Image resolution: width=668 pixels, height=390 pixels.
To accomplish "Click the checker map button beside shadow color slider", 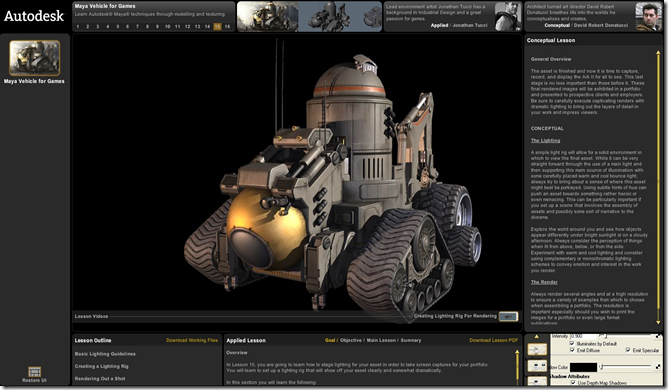I will point(658,367).
